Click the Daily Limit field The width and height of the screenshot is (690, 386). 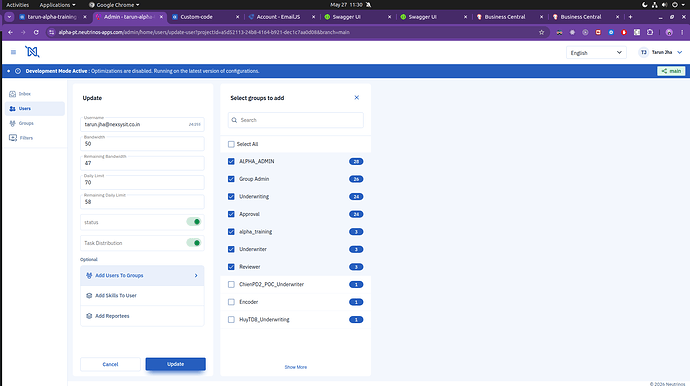pyautogui.click(x=142, y=182)
